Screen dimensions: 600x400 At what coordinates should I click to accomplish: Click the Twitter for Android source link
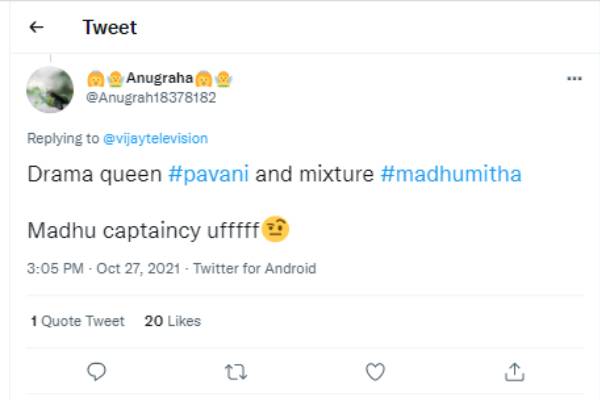[x=254, y=268]
